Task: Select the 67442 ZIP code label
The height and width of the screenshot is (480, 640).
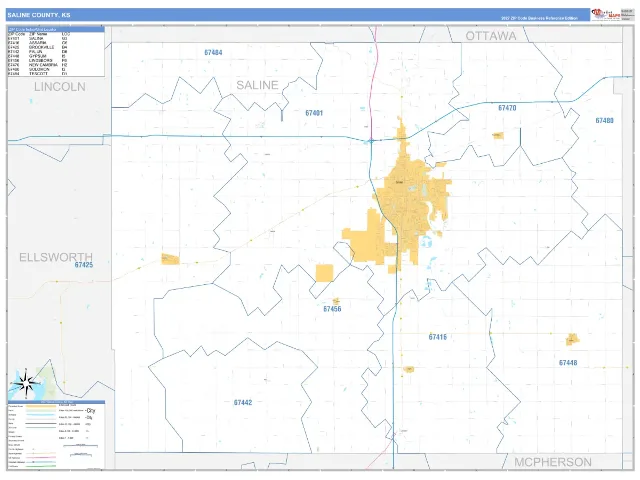Action: (243, 403)
